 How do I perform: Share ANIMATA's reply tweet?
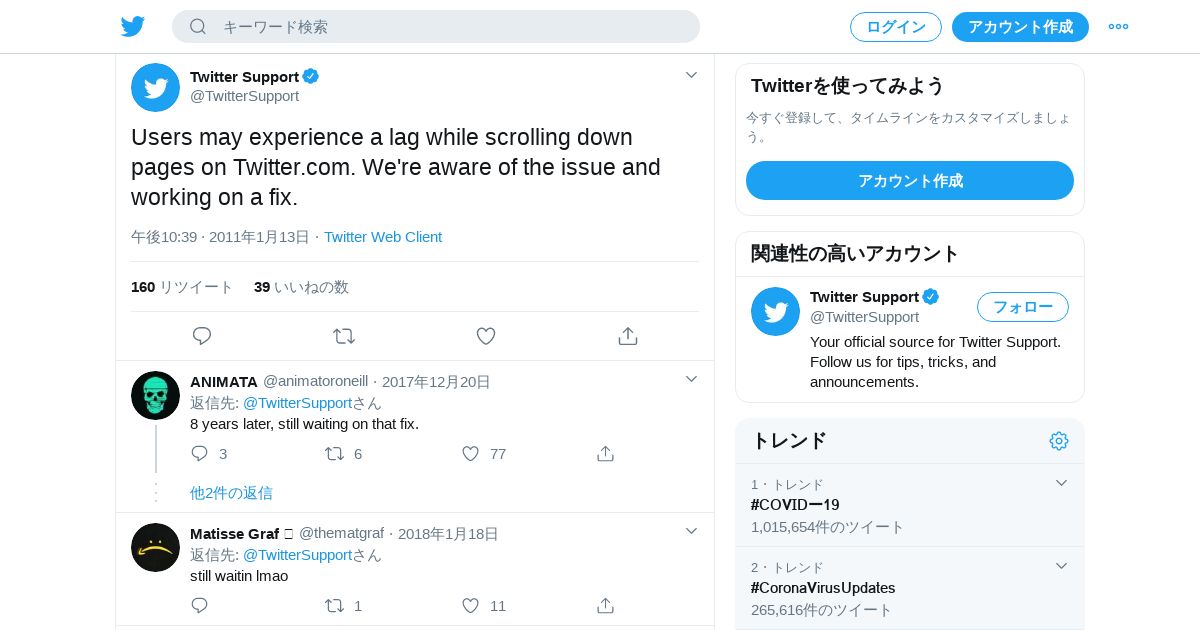point(605,454)
